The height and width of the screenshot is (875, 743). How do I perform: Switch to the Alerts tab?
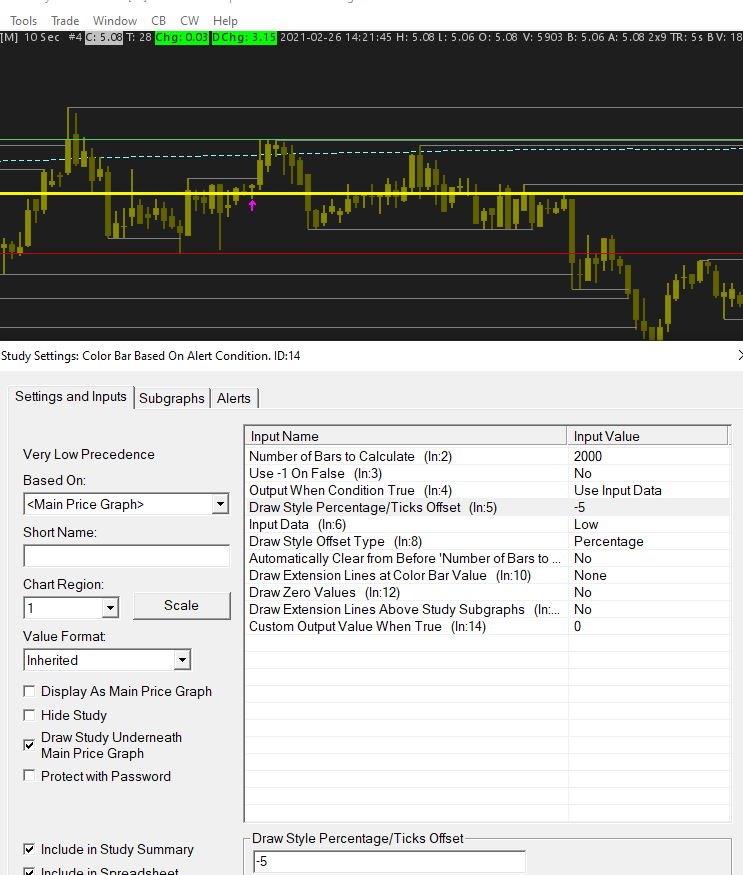click(234, 398)
